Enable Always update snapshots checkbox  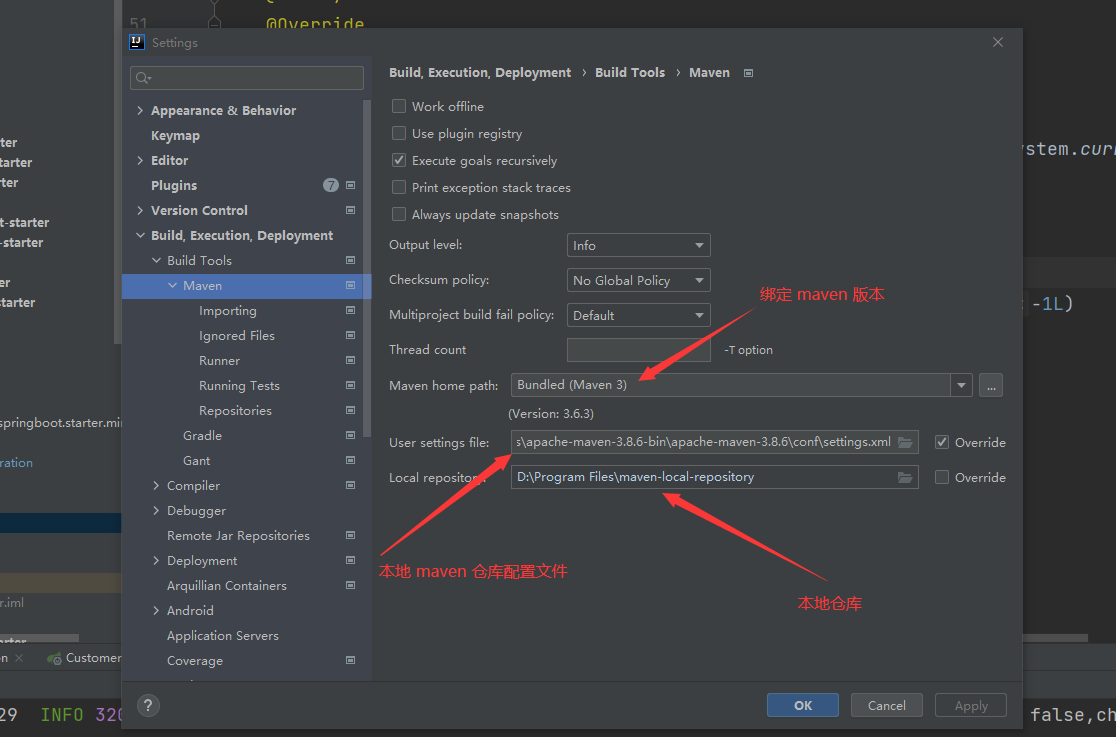[x=399, y=214]
